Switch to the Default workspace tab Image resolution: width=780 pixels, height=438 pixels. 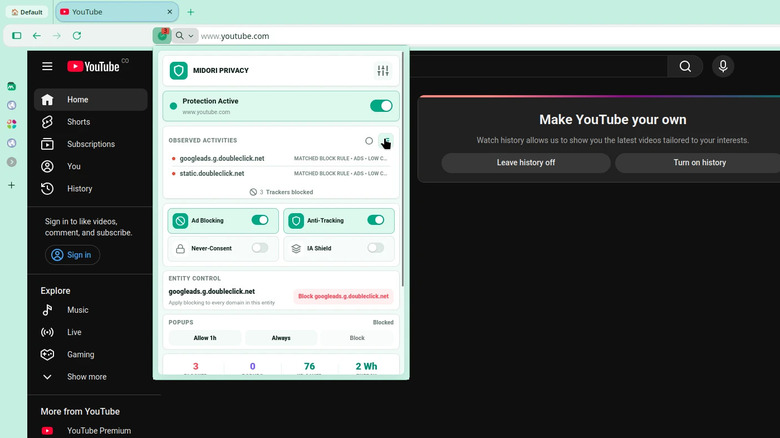(x=27, y=12)
